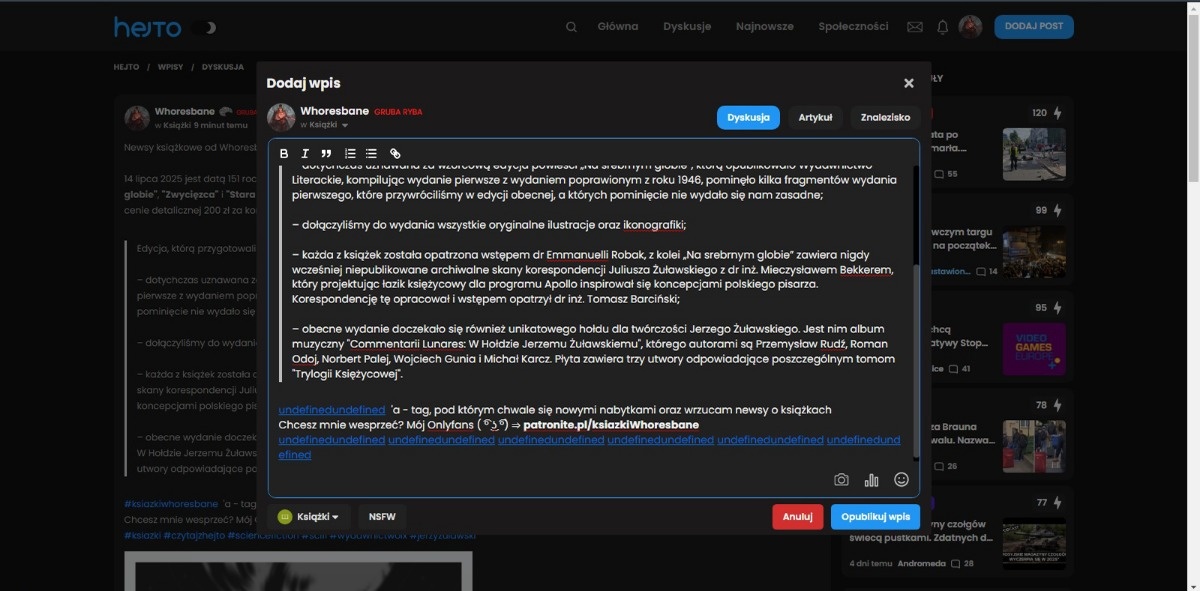Switch to the Artykuł post type

pyautogui.click(x=815, y=117)
